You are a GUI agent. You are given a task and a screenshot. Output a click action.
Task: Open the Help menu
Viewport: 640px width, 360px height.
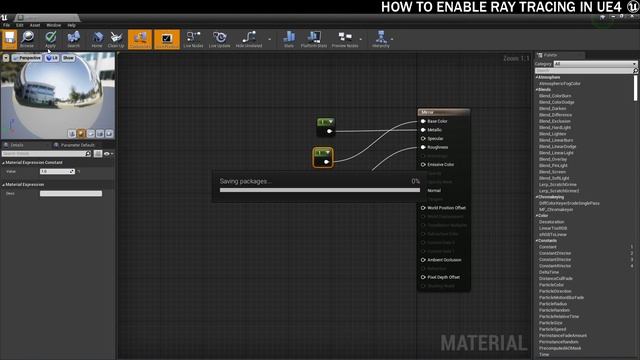[71, 25]
